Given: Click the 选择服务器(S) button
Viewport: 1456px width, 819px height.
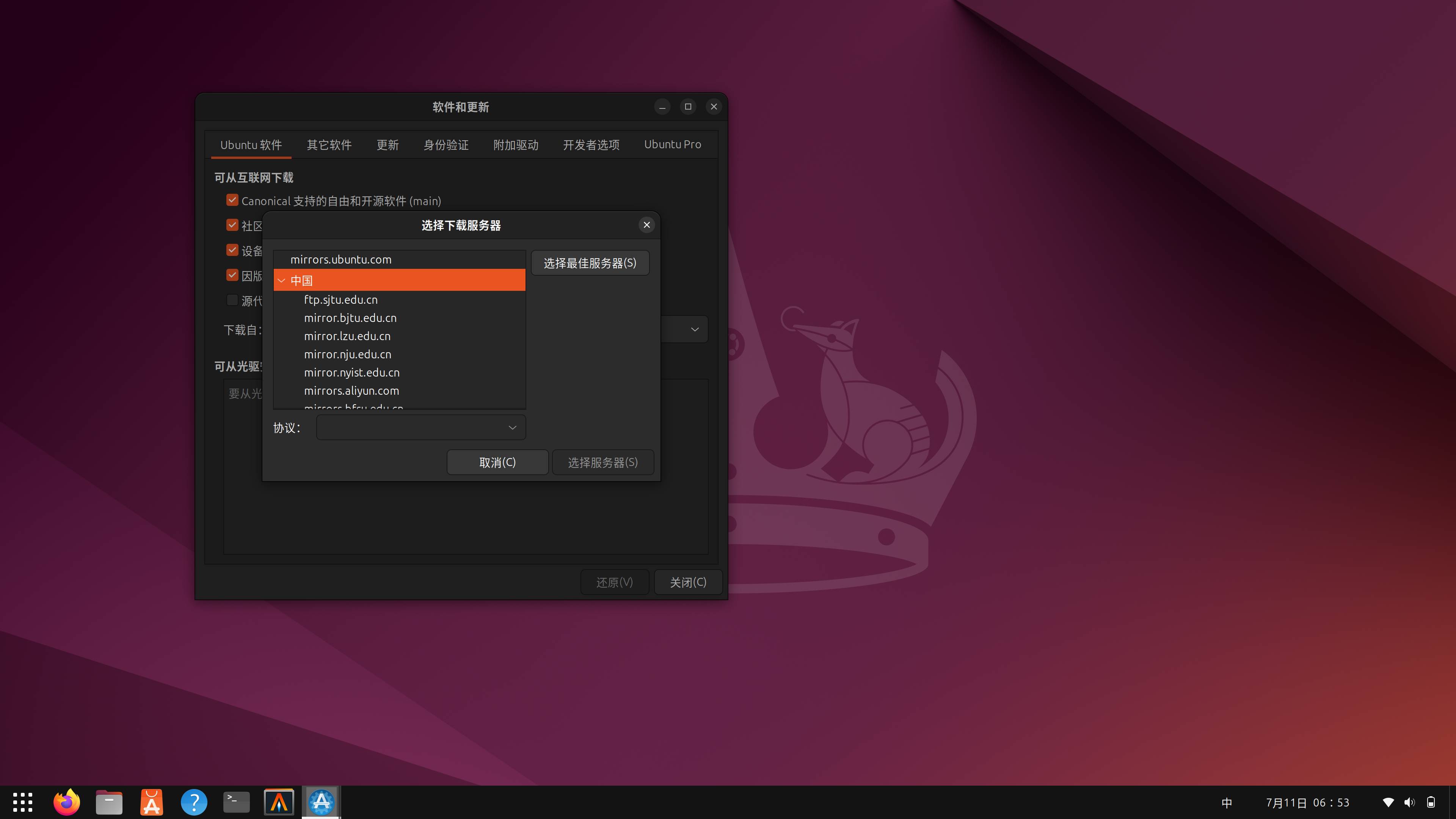Looking at the screenshot, I should click(603, 462).
